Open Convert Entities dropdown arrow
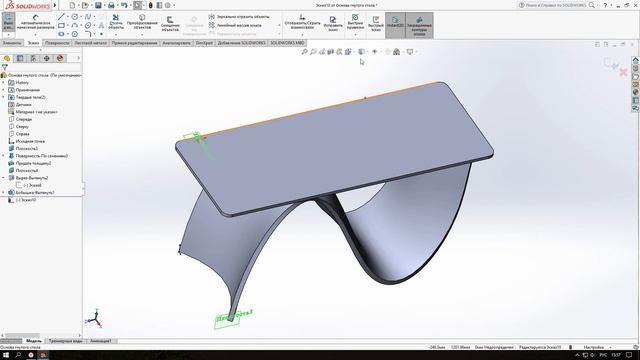The height and width of the screenshot is (360, 640). coord(142,35)
